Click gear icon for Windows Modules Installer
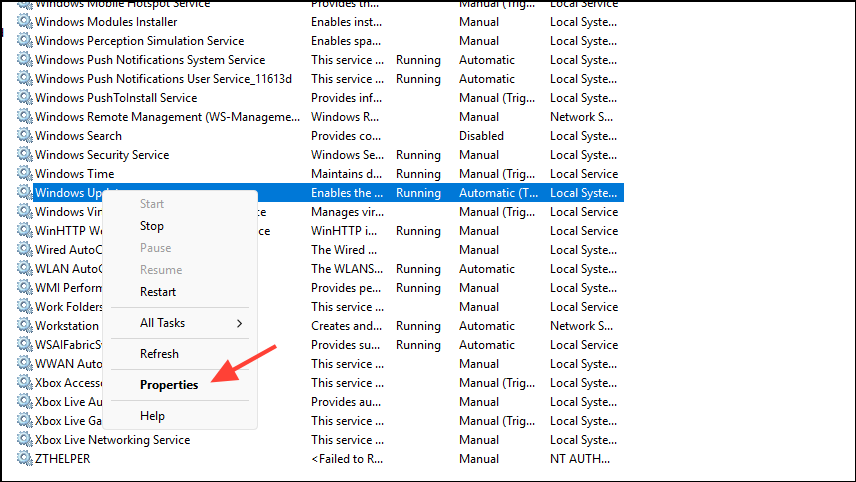856x482 pixels. pos(25,21)
